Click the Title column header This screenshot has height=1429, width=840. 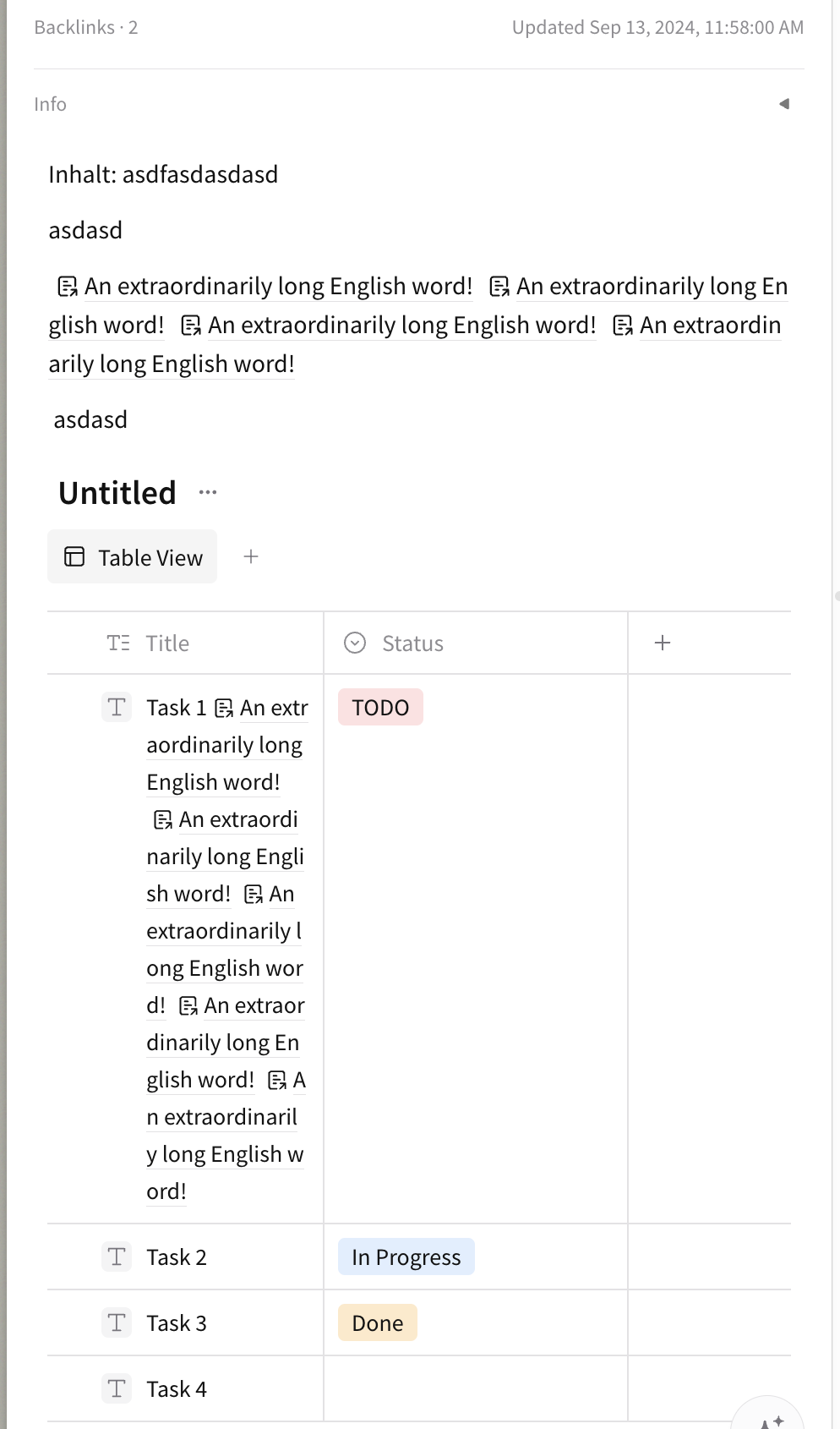click(x=186, y=643)
